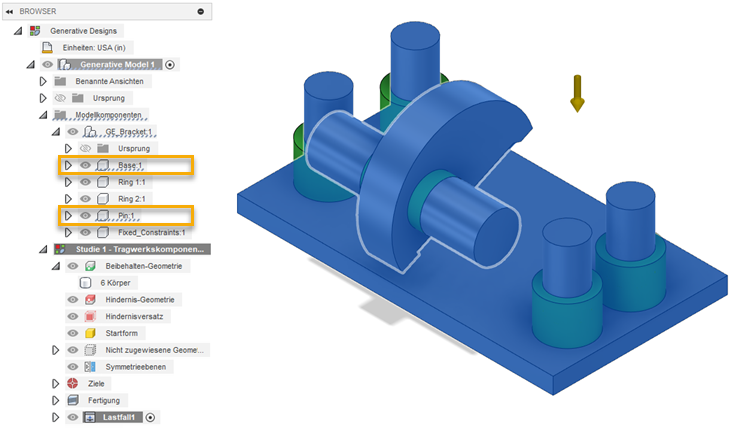Collapse Studie 1 - Tragwerkskomponenten node
Screen dimensions: 747x436
tap(43, 249)
